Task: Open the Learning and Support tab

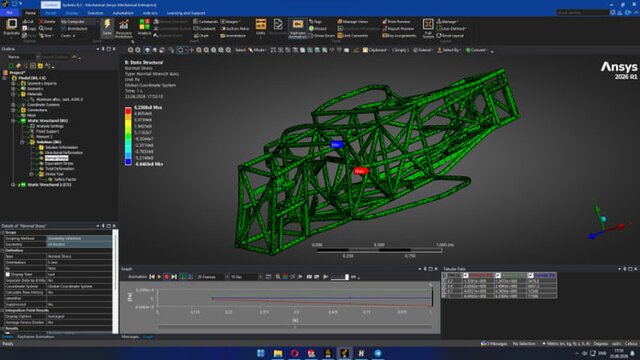Action: tap(186, 13)
